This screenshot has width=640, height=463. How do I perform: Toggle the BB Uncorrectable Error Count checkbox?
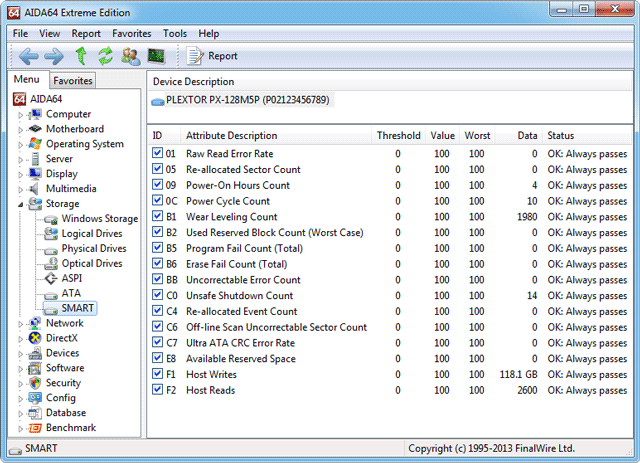(157, 279)
